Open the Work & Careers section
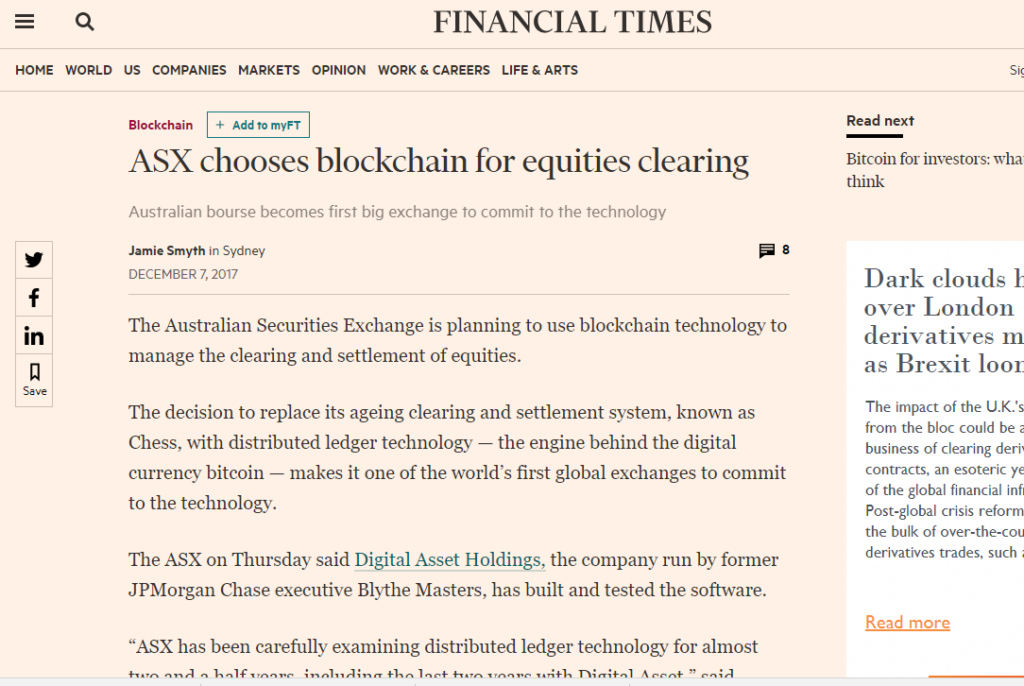 (434, 70)
